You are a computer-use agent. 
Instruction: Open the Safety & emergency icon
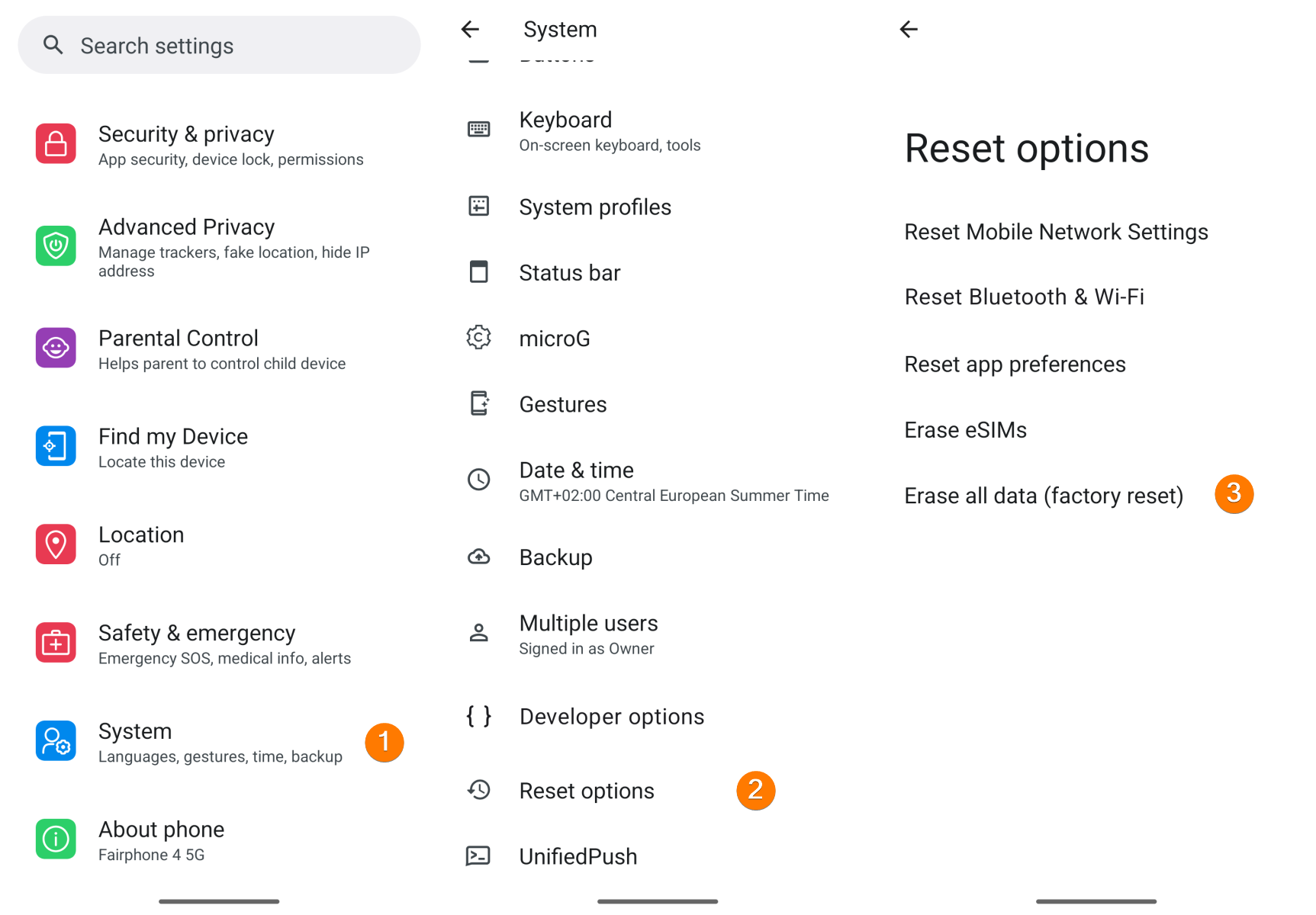[x=56, y=643]
